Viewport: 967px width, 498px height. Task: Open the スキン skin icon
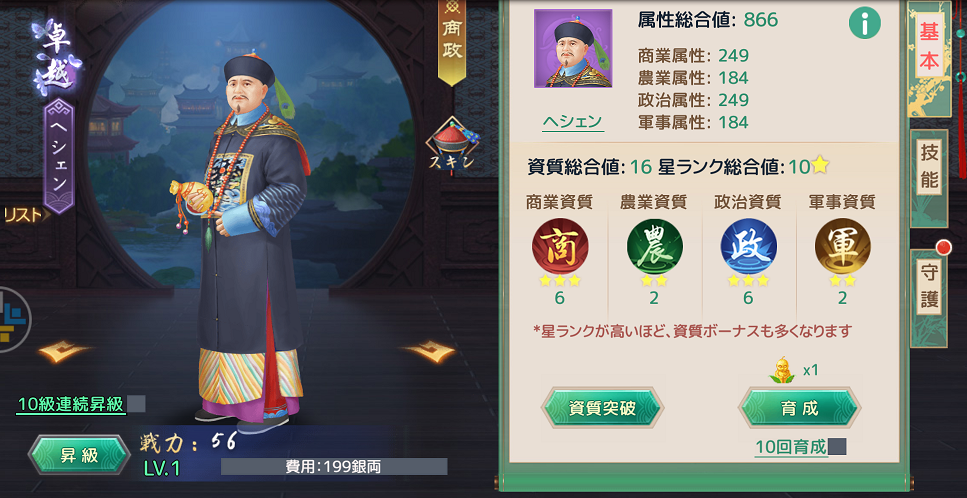[x=451, y=146]
